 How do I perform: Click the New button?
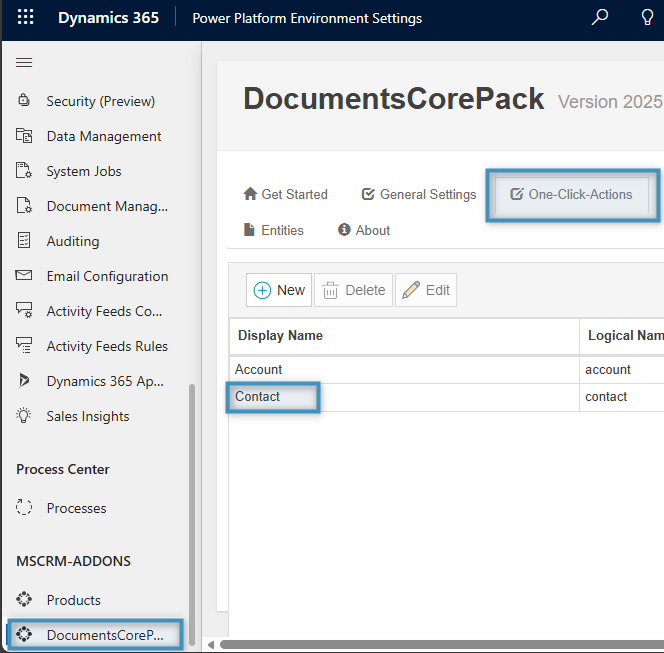click(x=279, y=290)
